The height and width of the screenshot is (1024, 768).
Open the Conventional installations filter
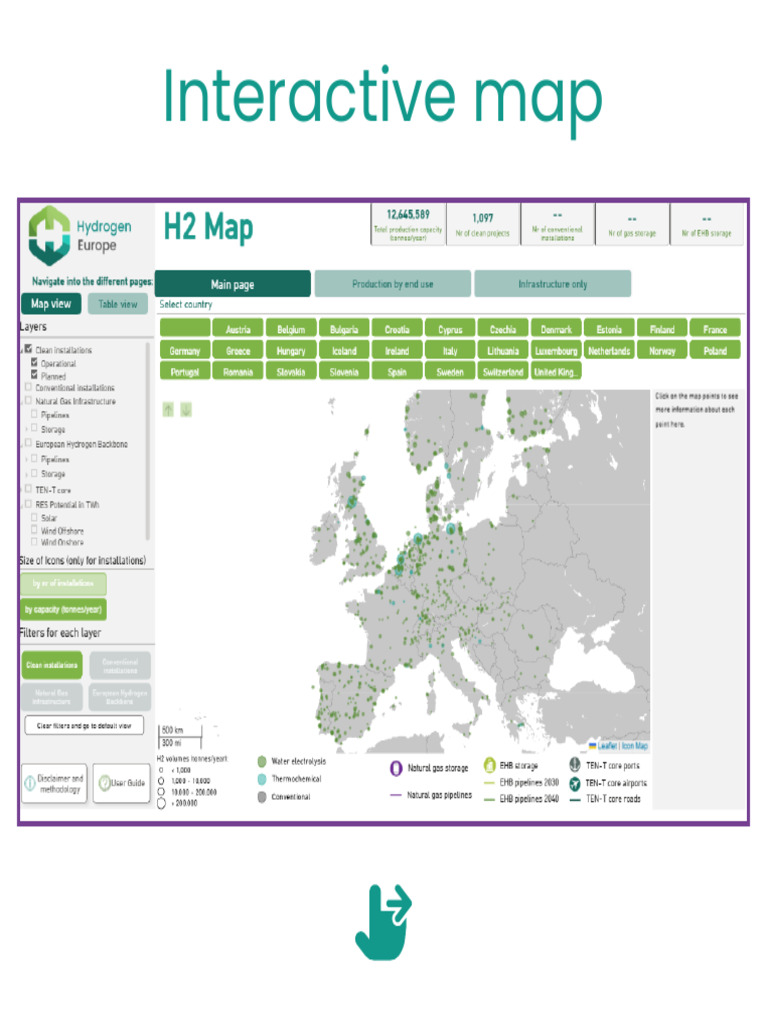coord(120,666)
